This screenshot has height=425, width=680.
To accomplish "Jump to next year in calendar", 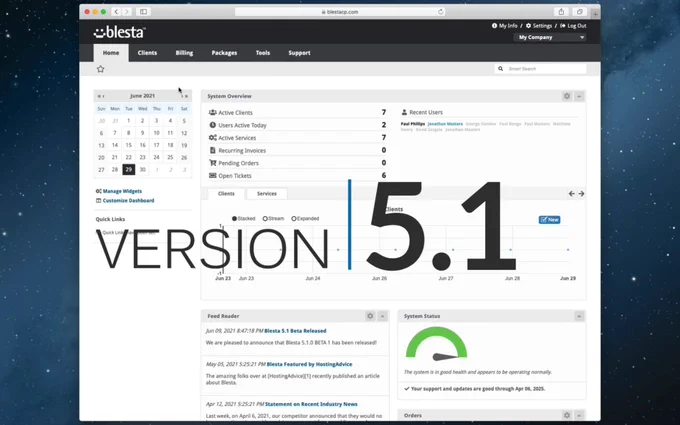I will [186, 96].
